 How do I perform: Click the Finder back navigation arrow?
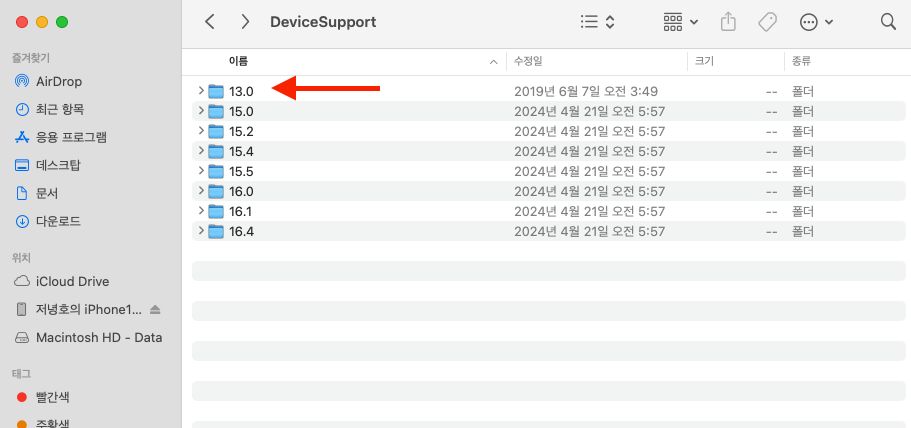pyautogui.click(x=210, y=22)
